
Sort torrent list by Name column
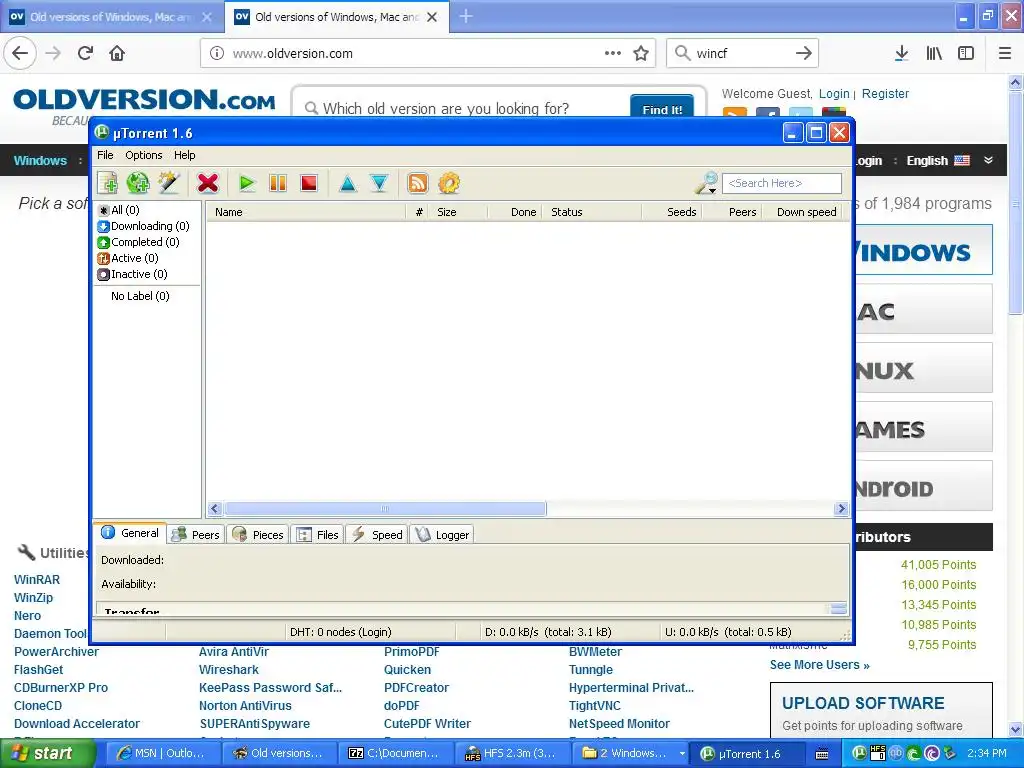click(306, 212)
